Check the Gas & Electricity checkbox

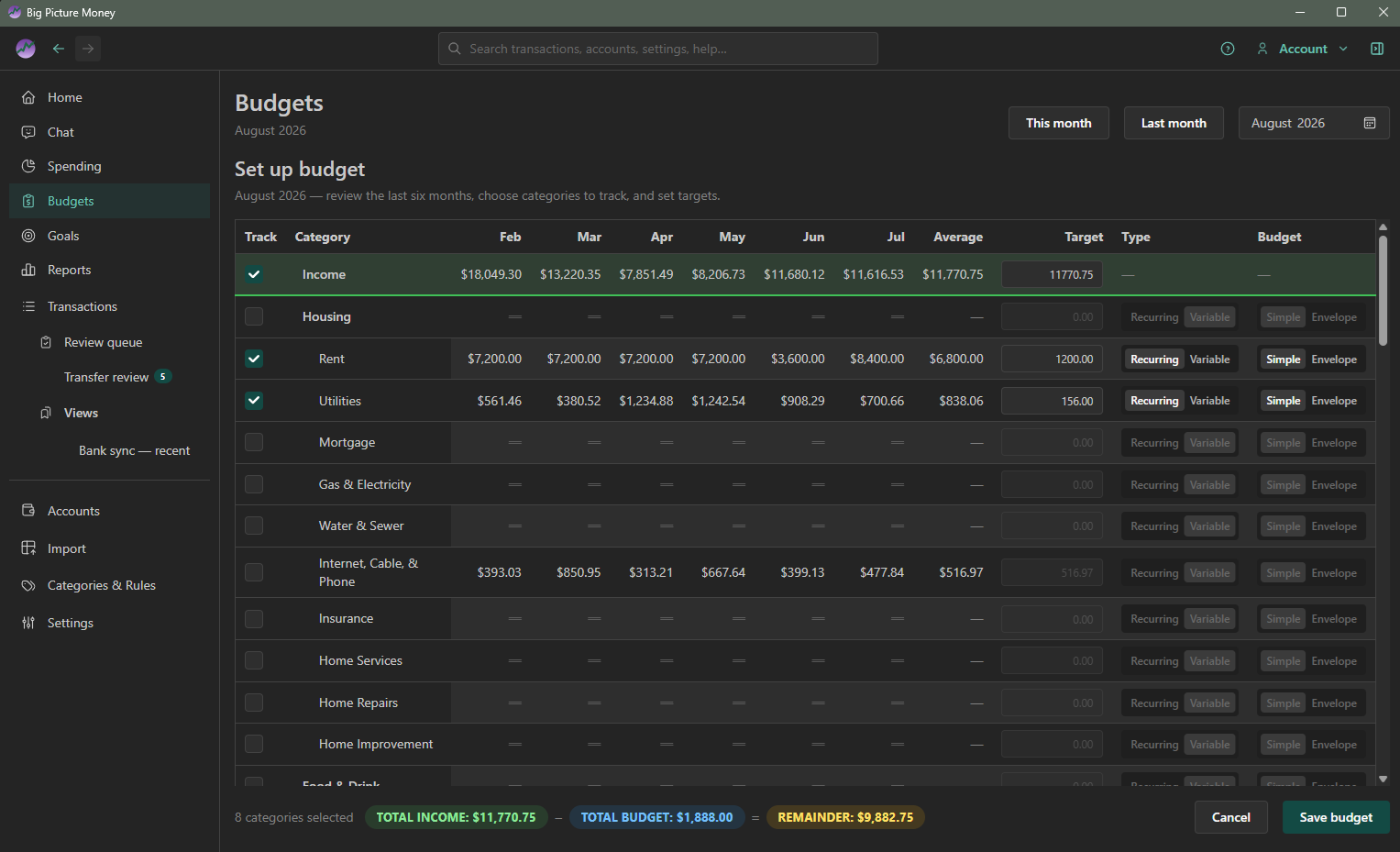[x=254, y=484]
